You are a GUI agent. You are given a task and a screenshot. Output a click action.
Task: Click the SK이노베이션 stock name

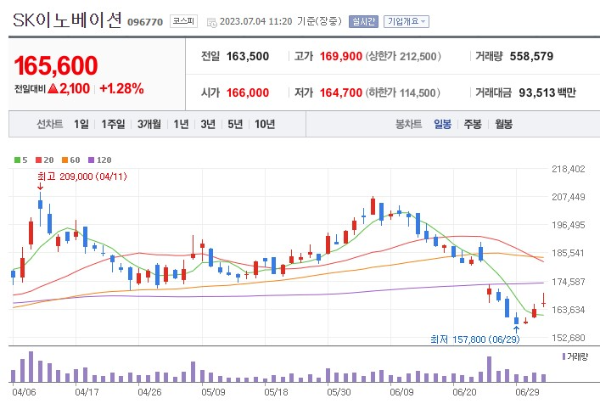pyautogui.click(x=67, y=20)
